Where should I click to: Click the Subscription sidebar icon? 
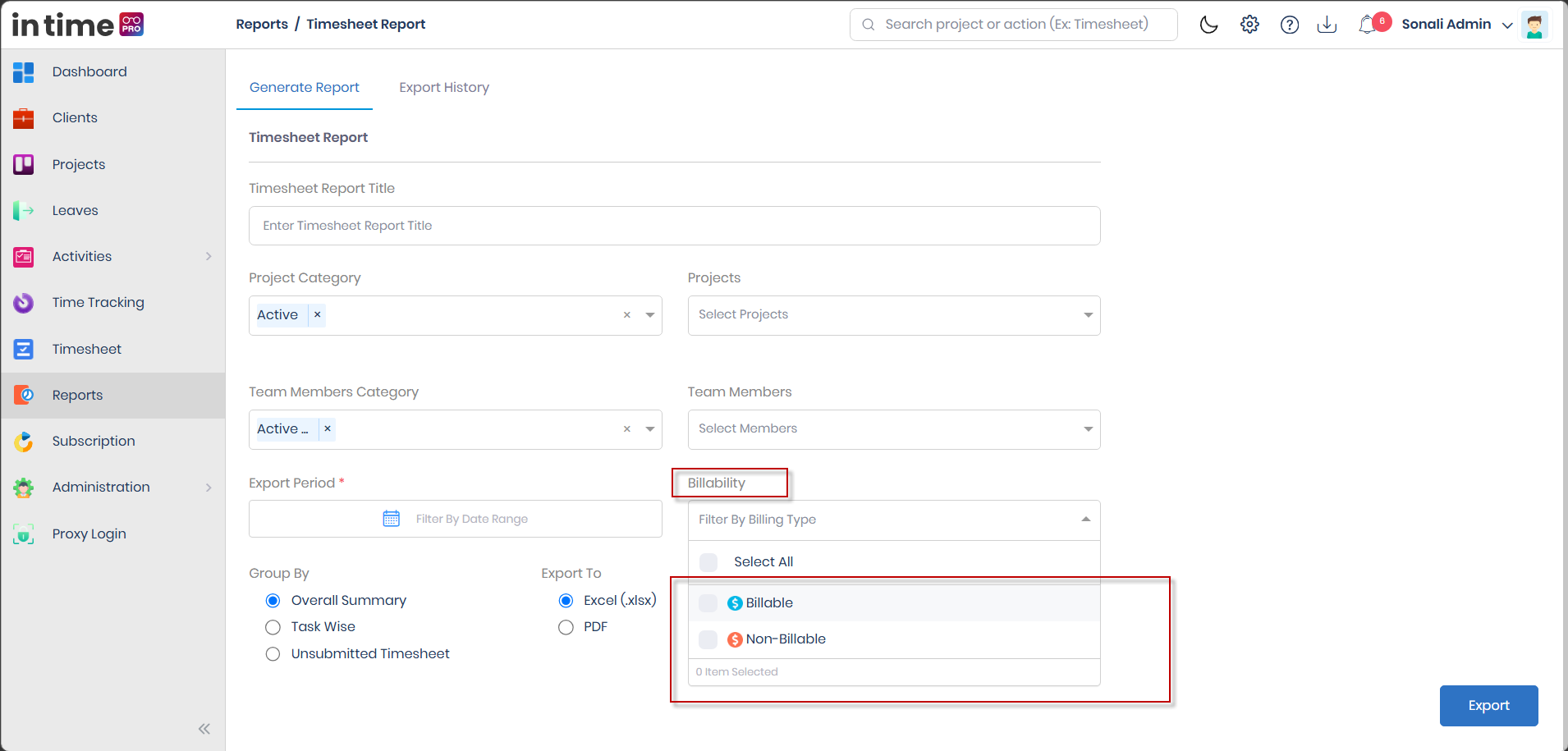[x=24, y=442]
